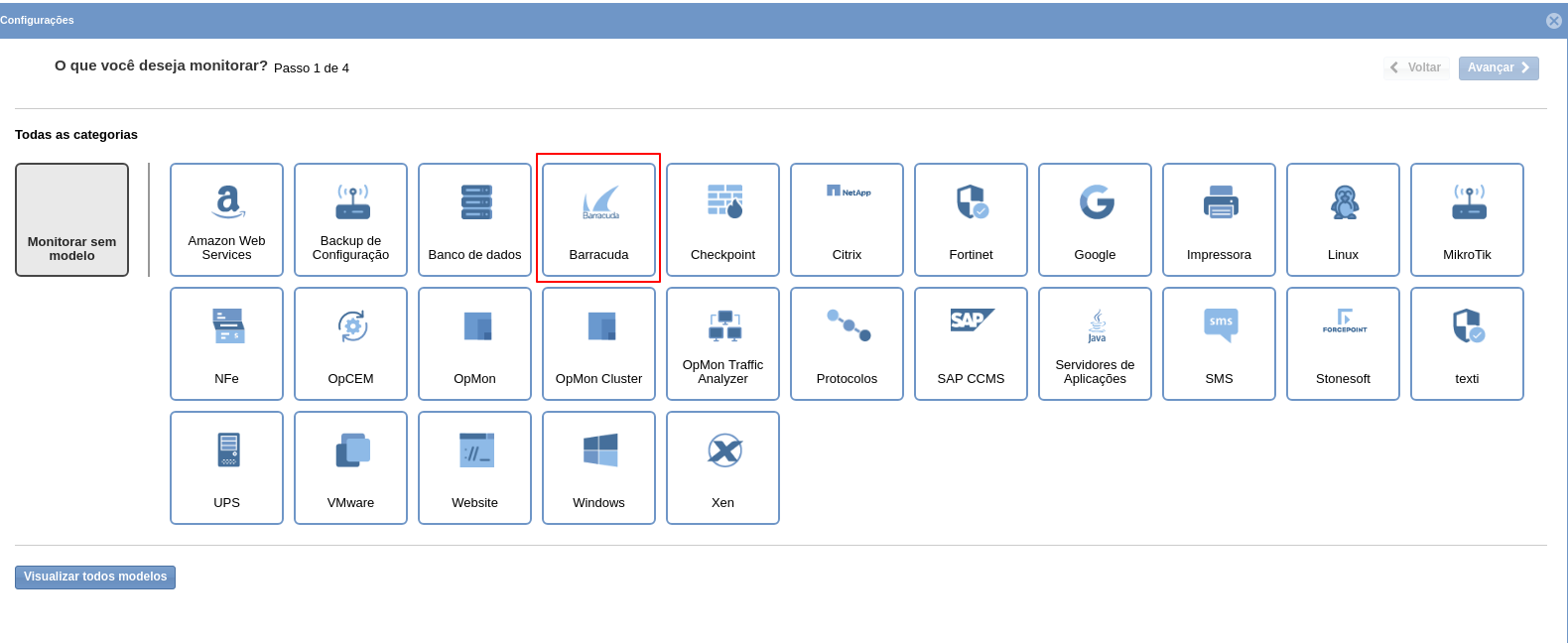This screenshot has width=1568, height=643.
Task: Select the Checkpoint firewall icon
Action: [722, 219]
